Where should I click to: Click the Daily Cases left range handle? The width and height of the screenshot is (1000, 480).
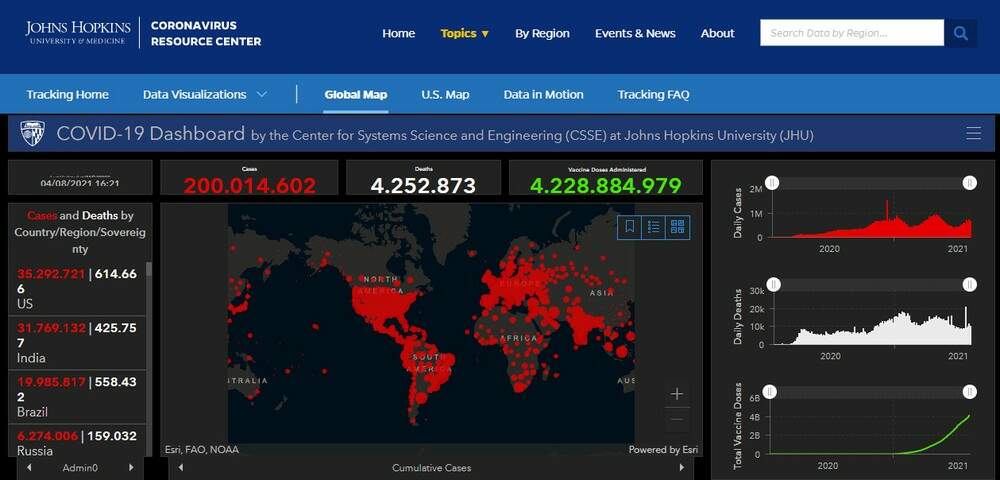773,182
